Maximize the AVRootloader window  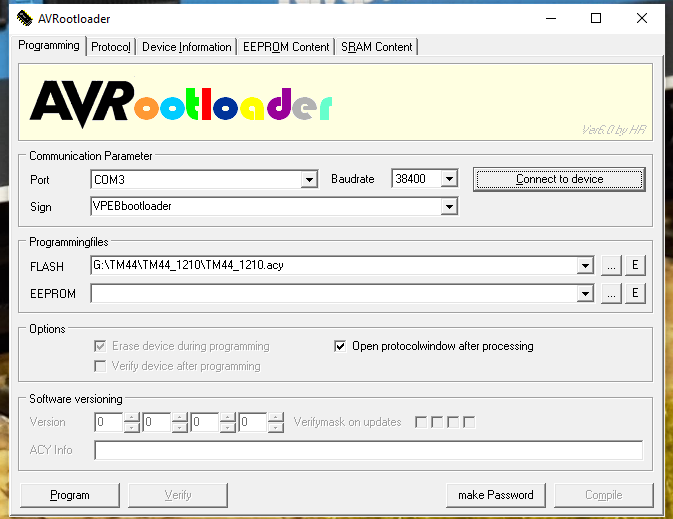point(596,18)
